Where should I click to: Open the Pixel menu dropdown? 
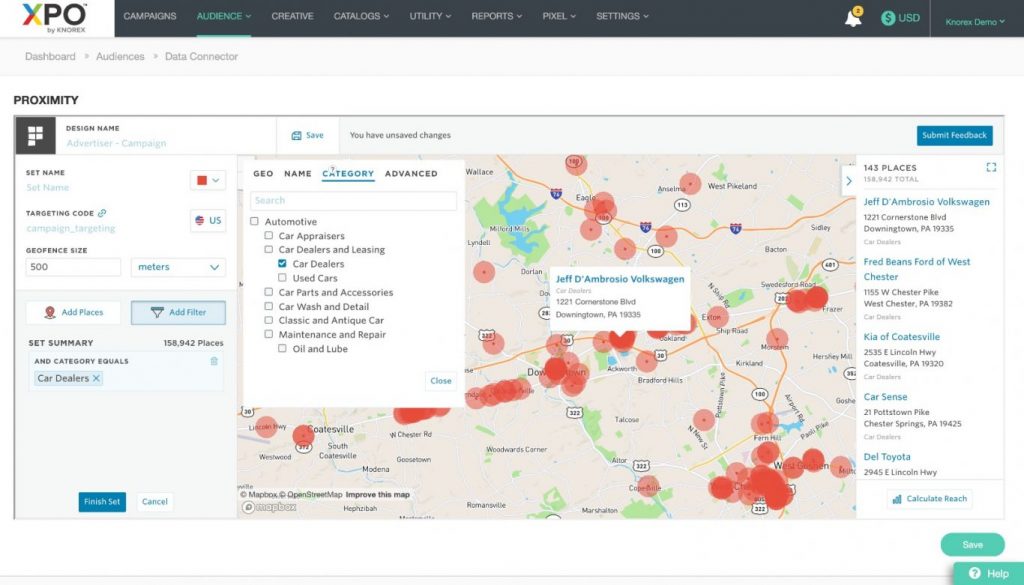[559, 16]
